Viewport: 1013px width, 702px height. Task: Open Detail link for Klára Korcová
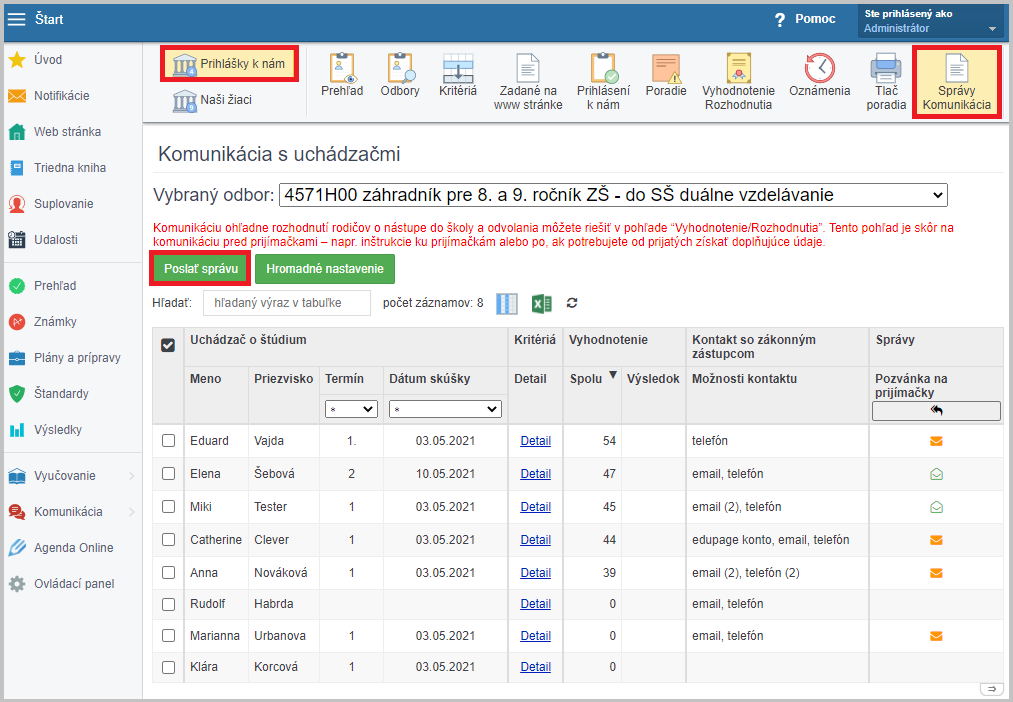536,667
